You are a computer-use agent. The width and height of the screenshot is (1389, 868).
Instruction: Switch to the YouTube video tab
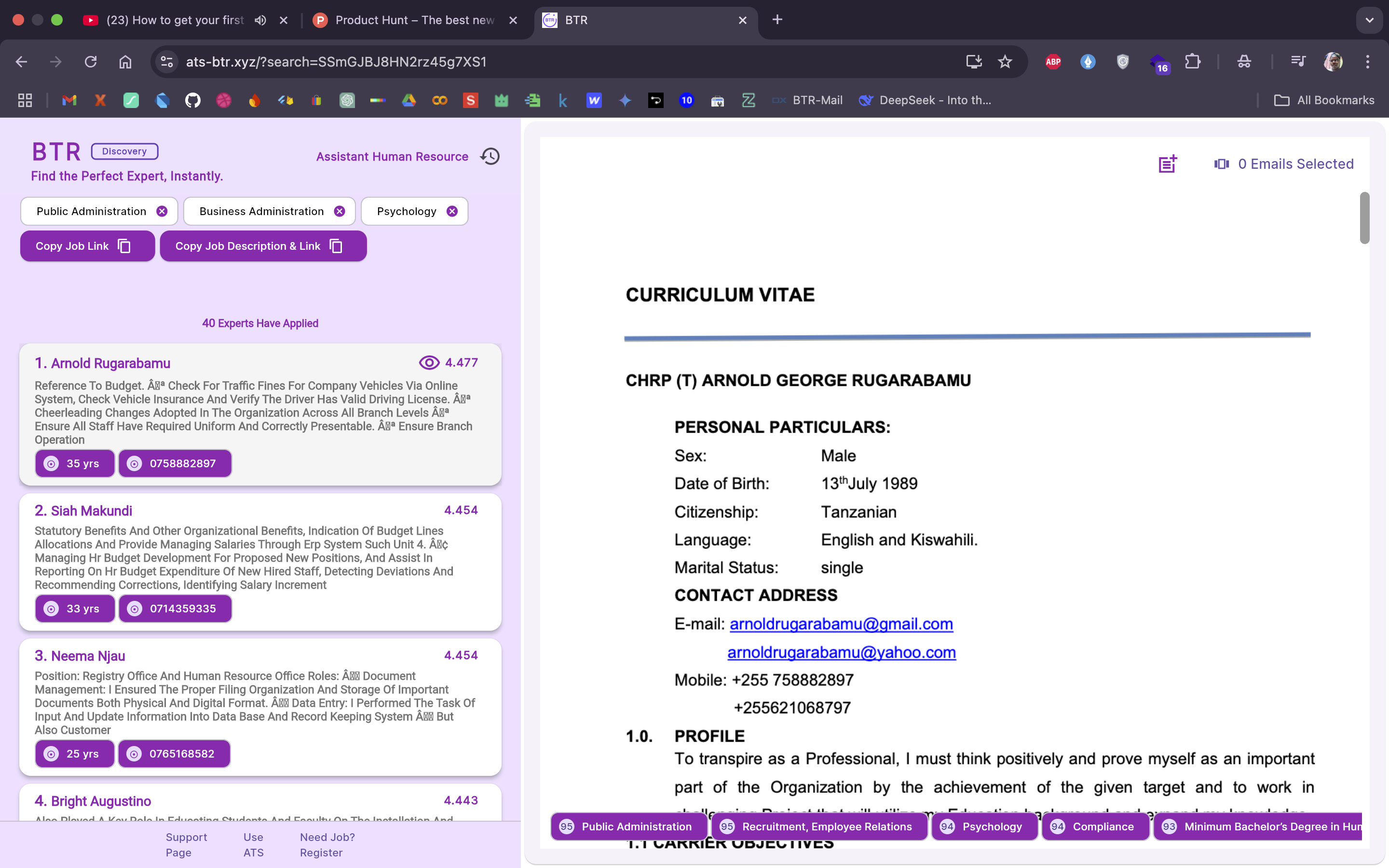coord(172,20)
